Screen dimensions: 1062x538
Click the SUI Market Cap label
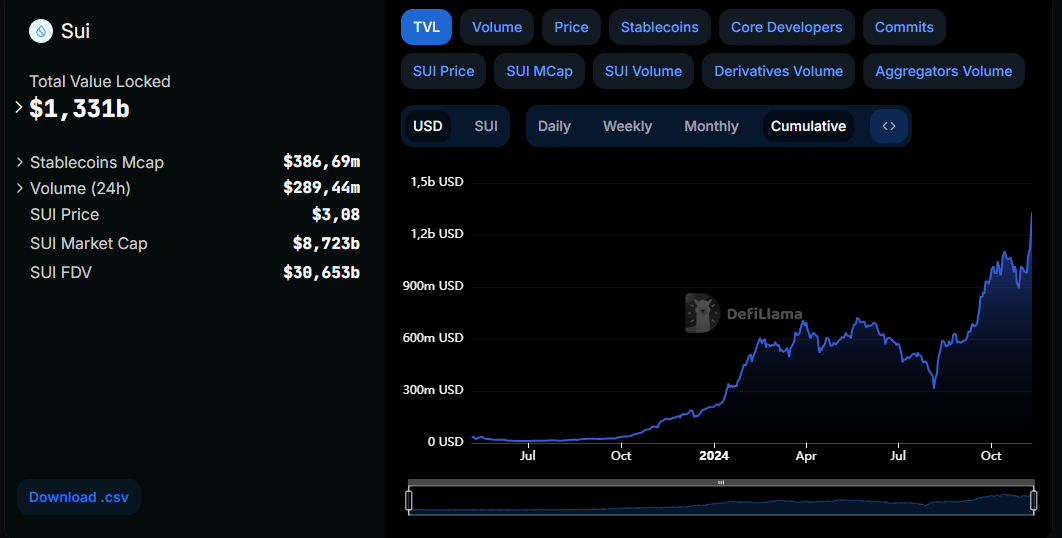click(89, 243)
